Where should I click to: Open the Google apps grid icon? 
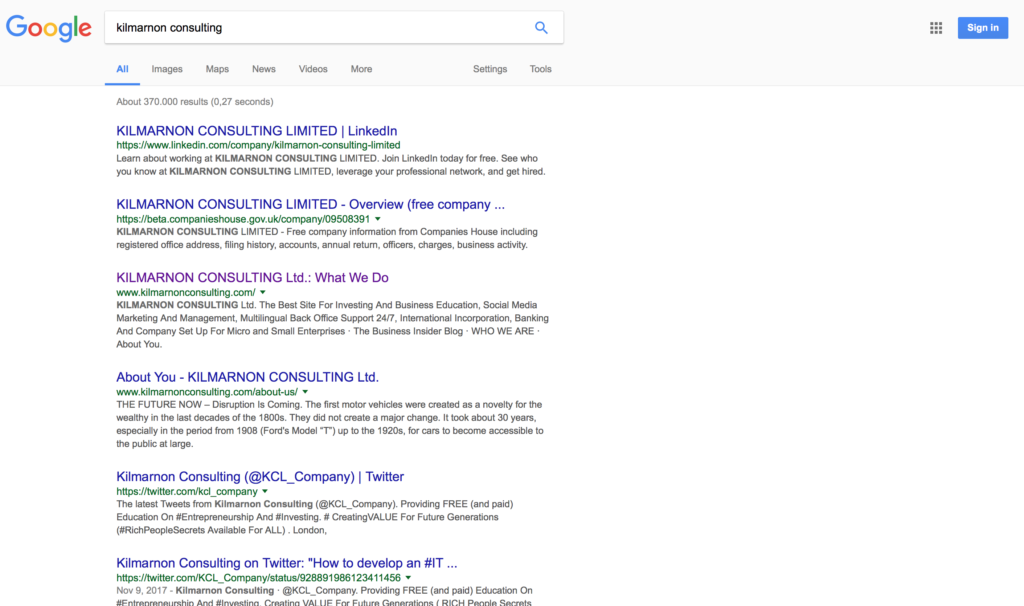coord(936,27)
